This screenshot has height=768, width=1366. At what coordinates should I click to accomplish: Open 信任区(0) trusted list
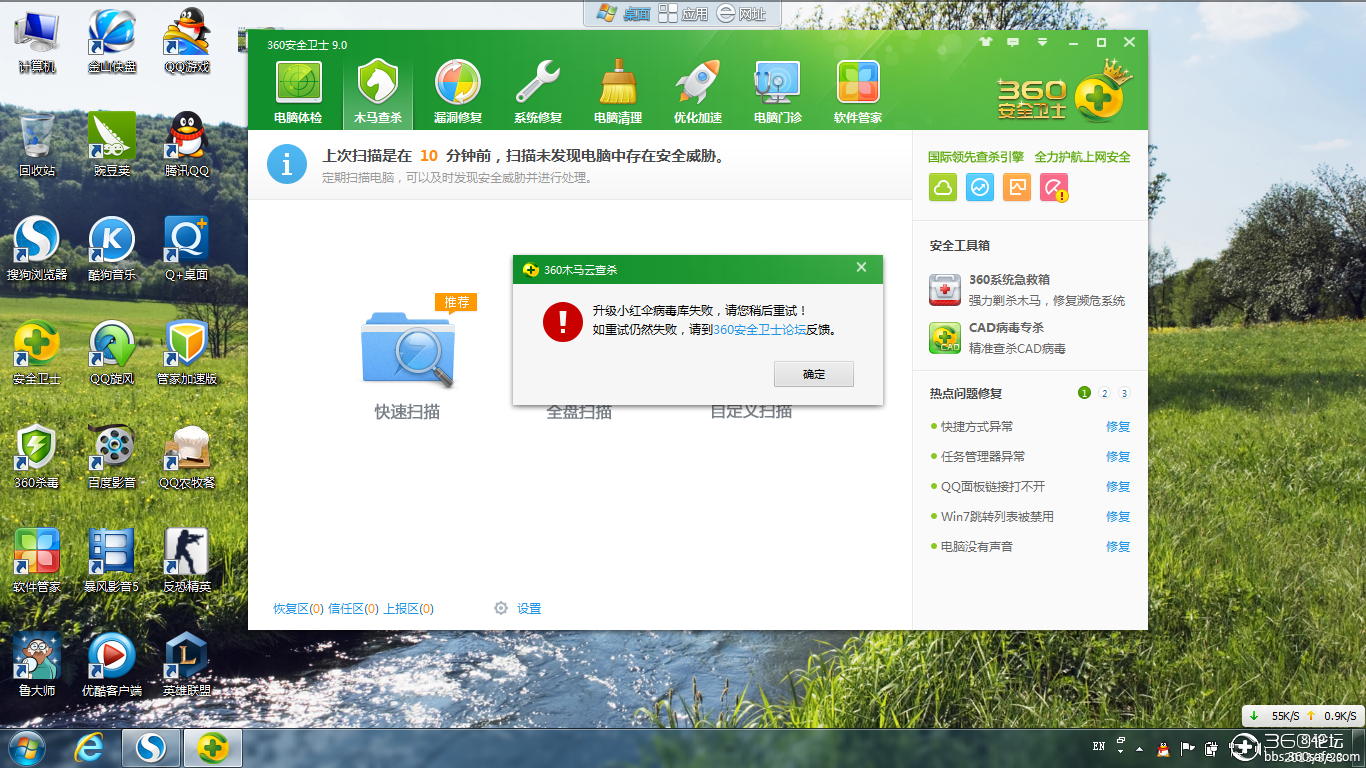[x=353, y=609]
